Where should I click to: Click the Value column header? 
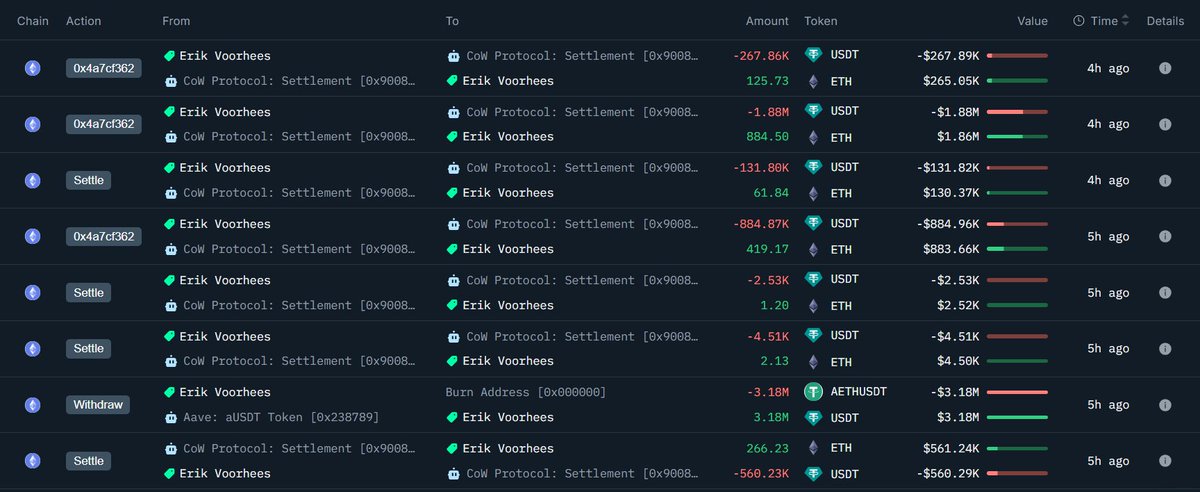pyautogui.click(x=1032, y=21)
